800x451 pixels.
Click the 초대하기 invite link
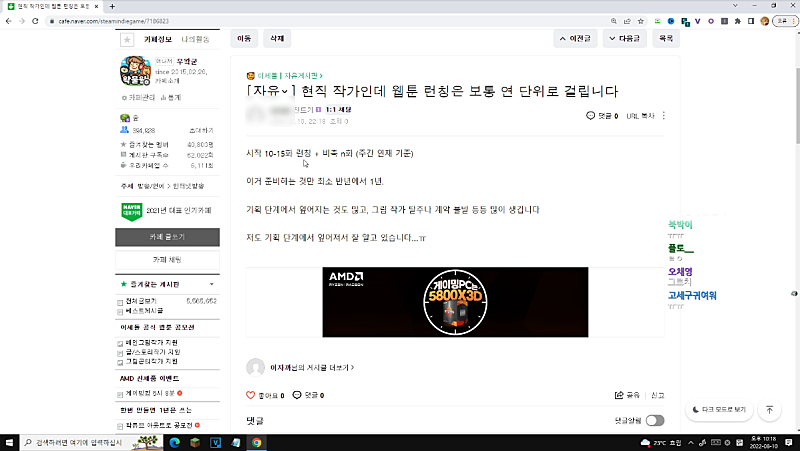(201, 131)
